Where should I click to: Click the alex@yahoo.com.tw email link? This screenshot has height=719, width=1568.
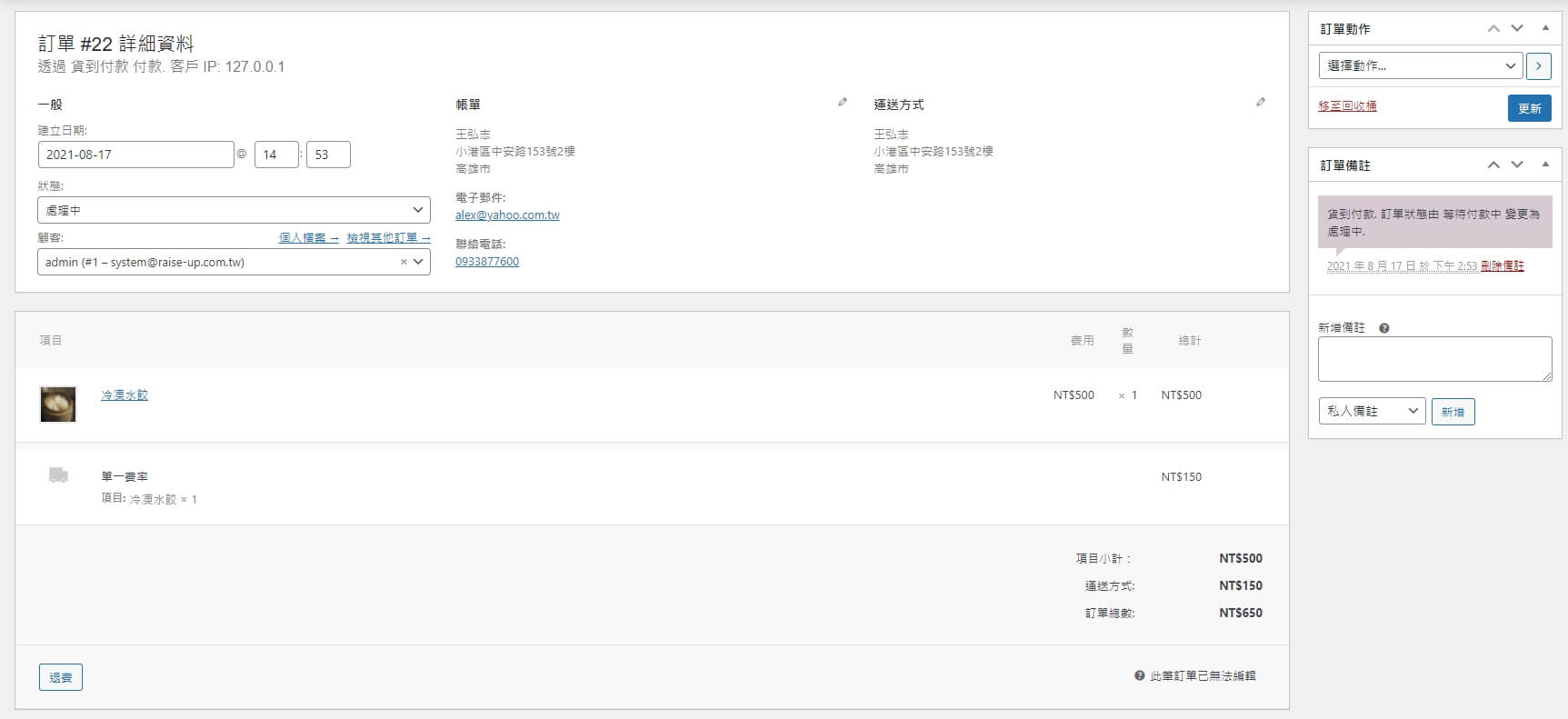pyautogui.click(x=507, y=215)
